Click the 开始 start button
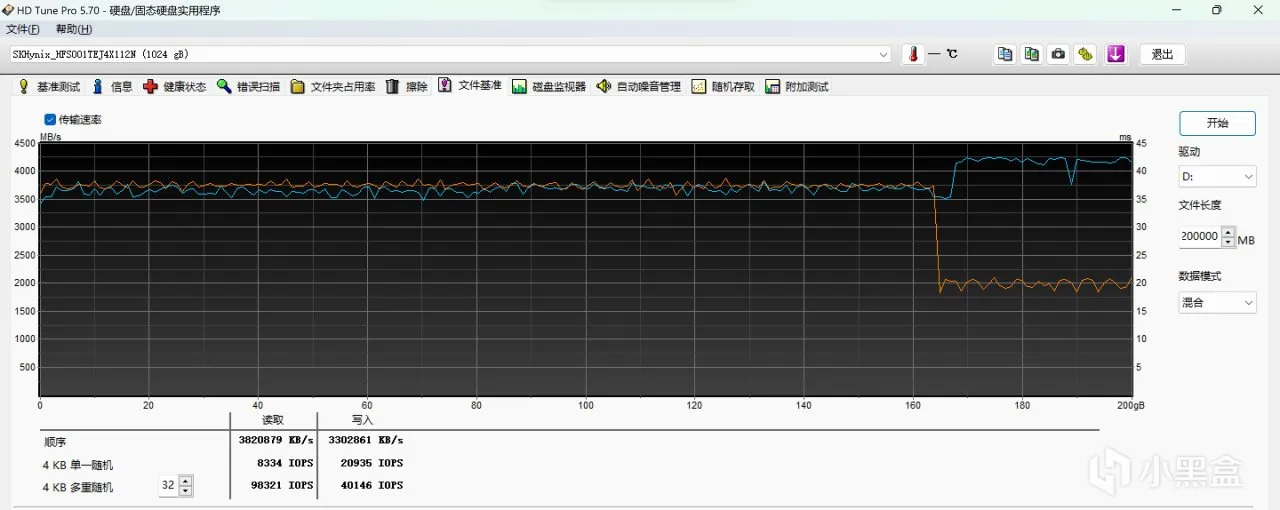 pyautogui.click(x=1217, y=123)
